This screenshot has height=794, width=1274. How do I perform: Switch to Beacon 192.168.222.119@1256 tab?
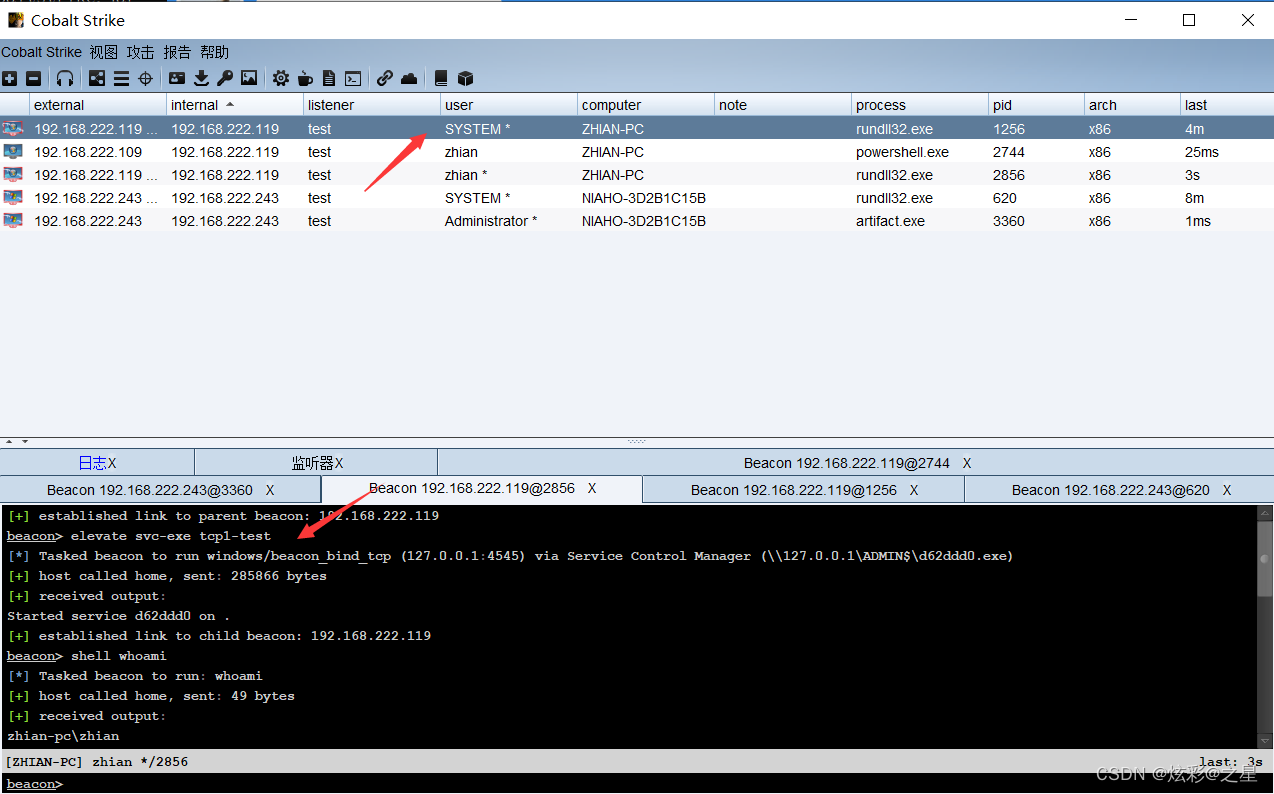point(803,490)
